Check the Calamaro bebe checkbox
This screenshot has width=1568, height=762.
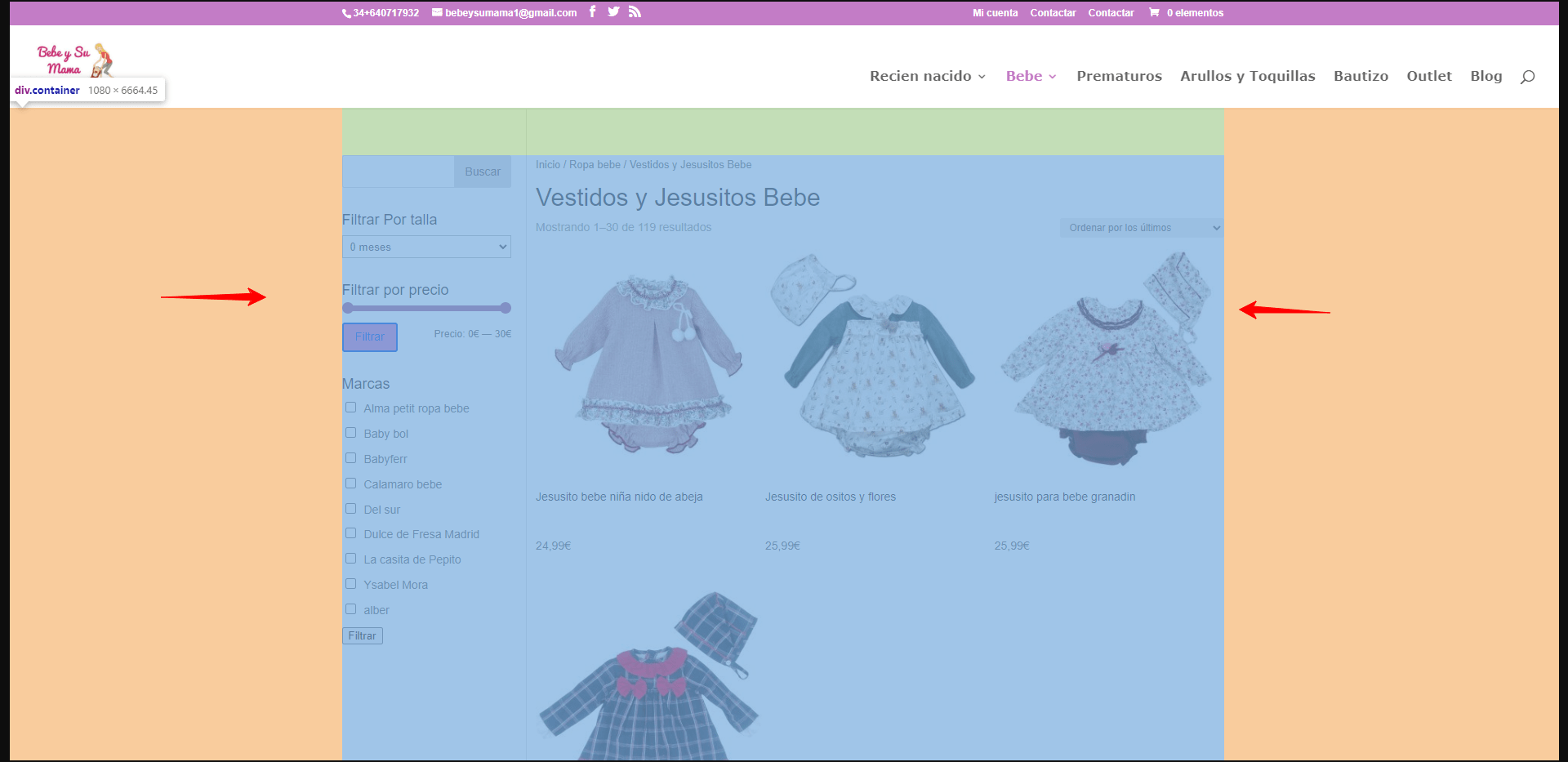coord(350,483)
